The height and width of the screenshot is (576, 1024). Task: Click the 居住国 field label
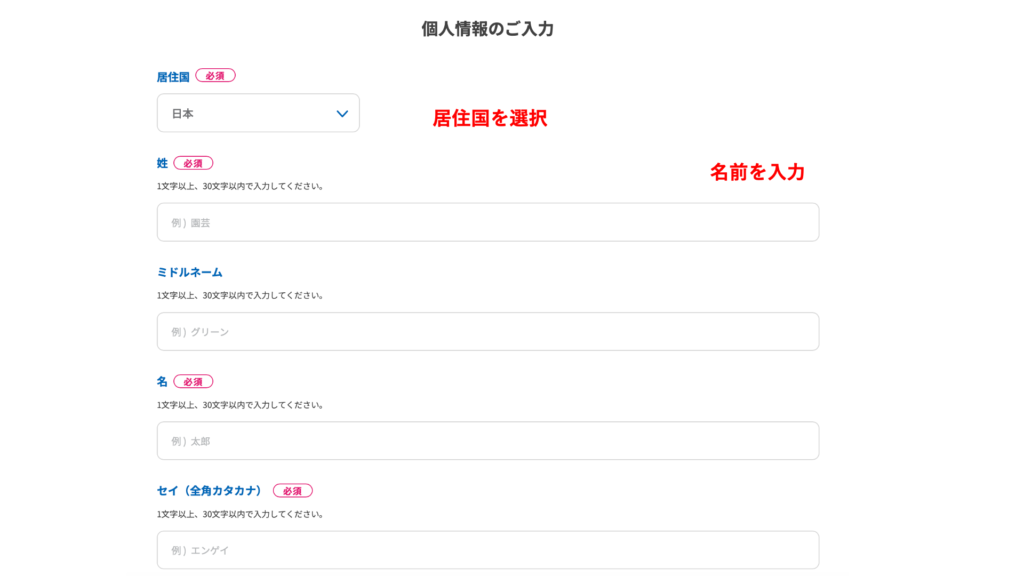tap(173, 76)
